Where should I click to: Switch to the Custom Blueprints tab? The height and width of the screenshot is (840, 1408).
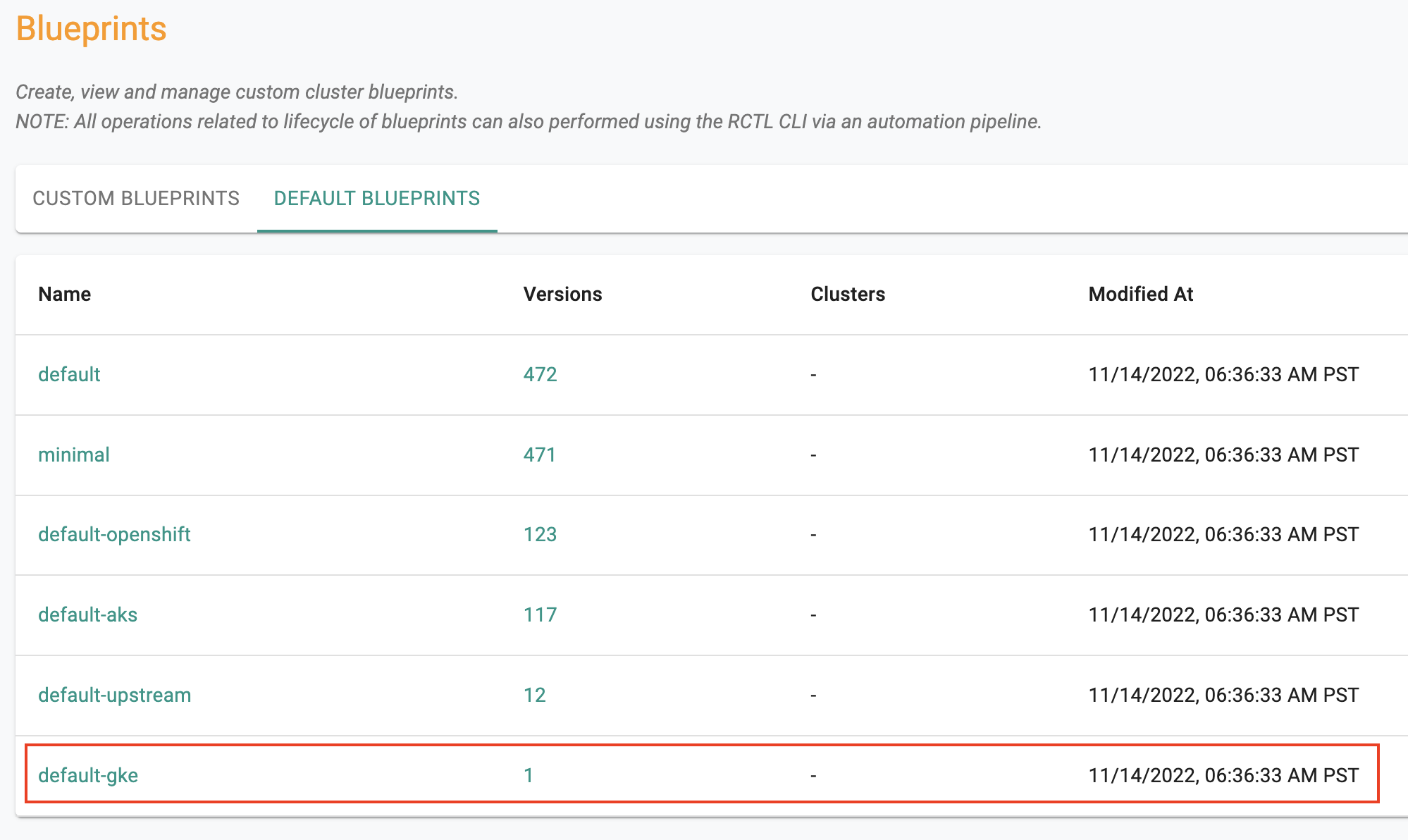[x=136, y=198]
